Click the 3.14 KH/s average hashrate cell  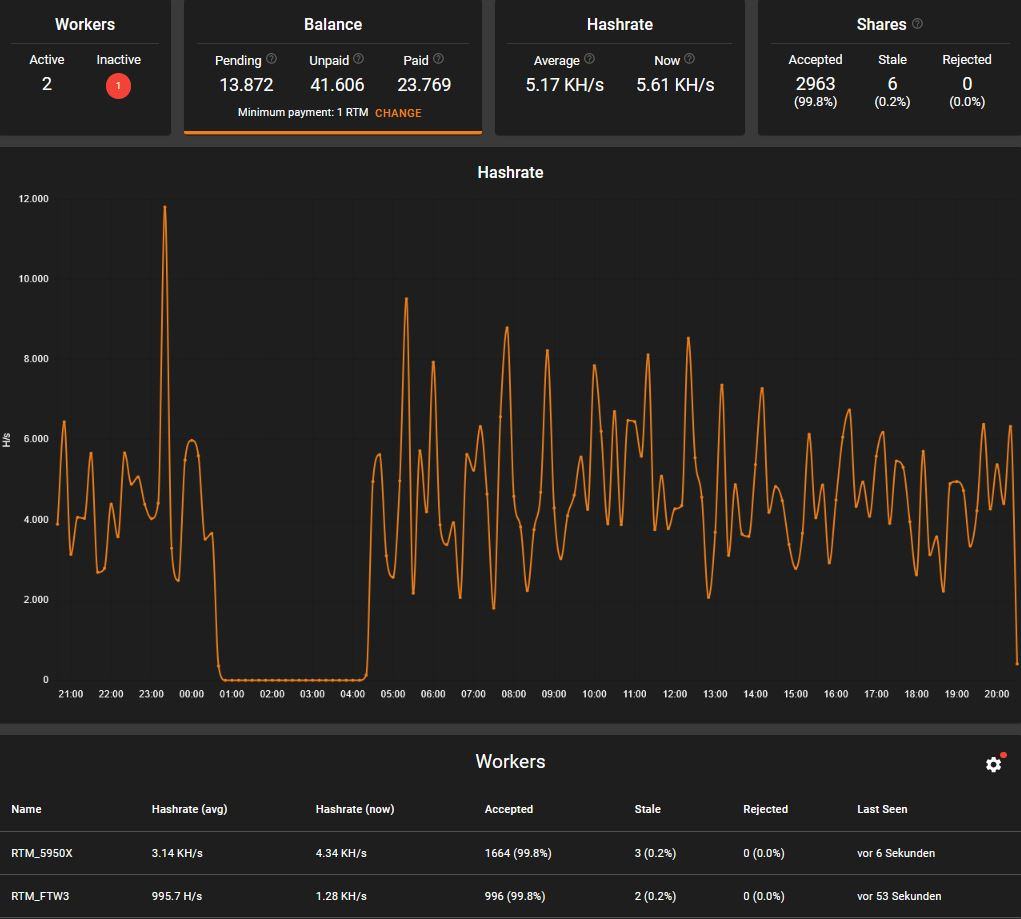pyautogui.click(x=177, y=853)
